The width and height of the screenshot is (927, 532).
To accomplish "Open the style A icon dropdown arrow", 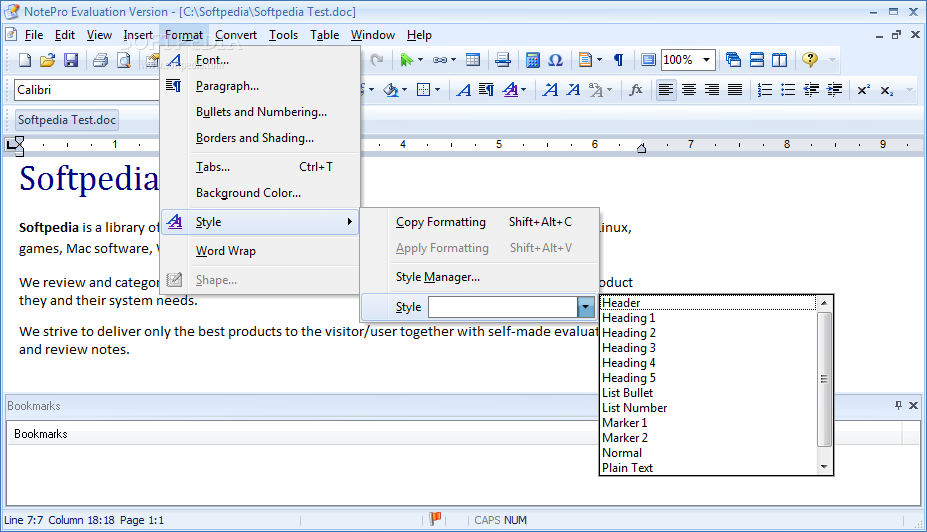I will point(523,90).
